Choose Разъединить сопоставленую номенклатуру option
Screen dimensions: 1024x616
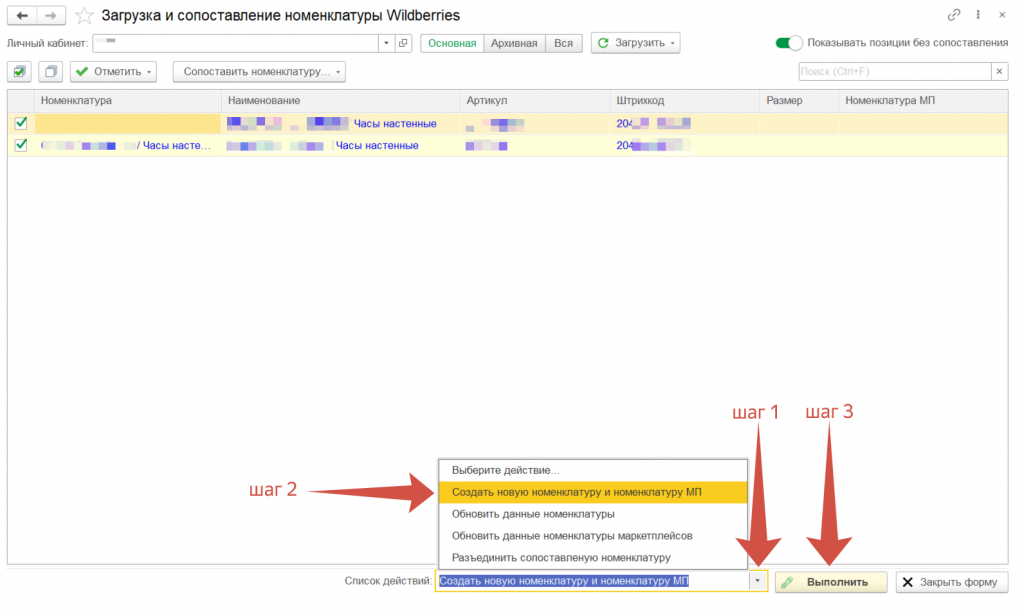click(x=560, y=557)
